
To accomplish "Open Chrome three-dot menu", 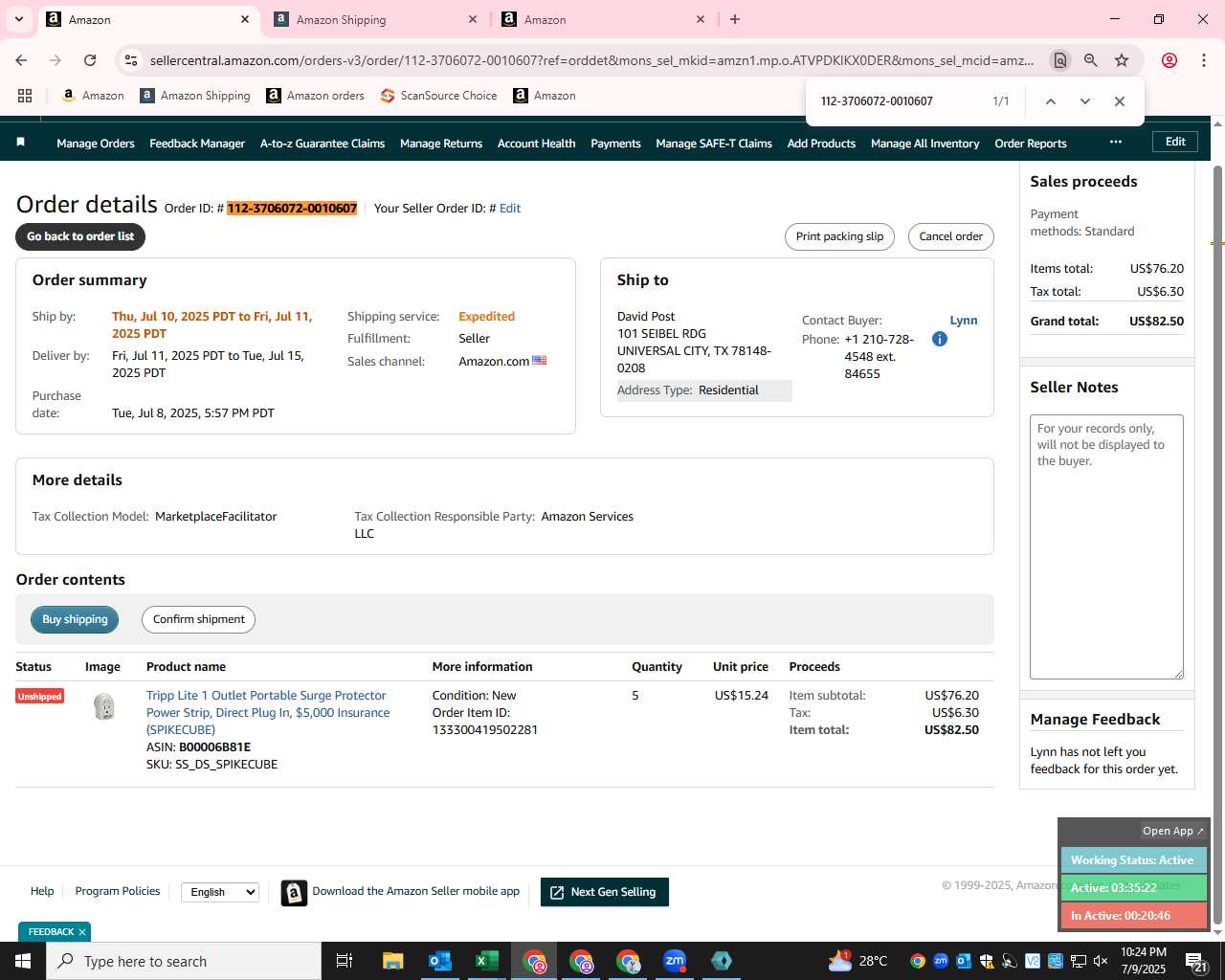I will 1204,60.
